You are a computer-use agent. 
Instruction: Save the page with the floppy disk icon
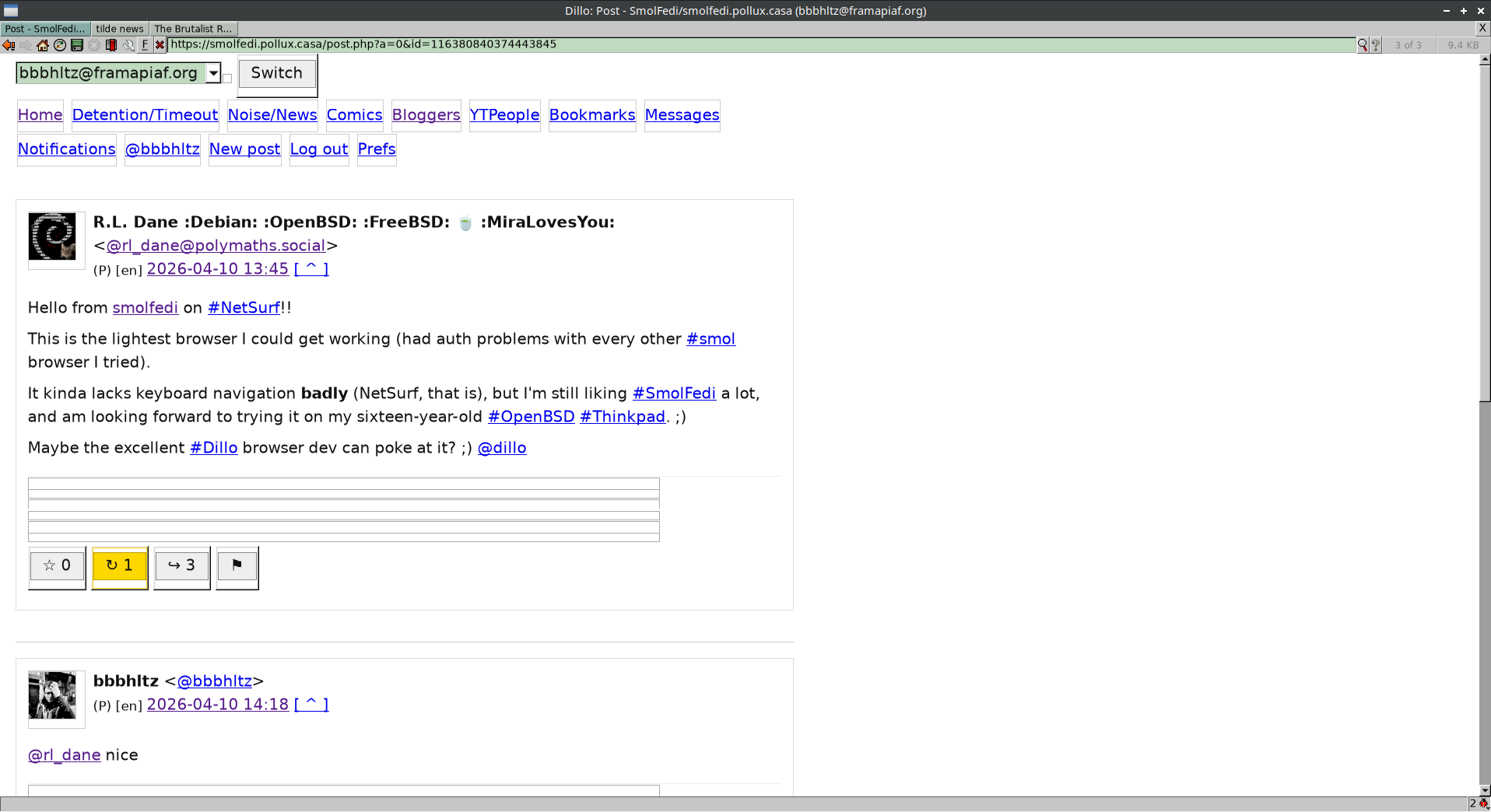click(77, 45)
